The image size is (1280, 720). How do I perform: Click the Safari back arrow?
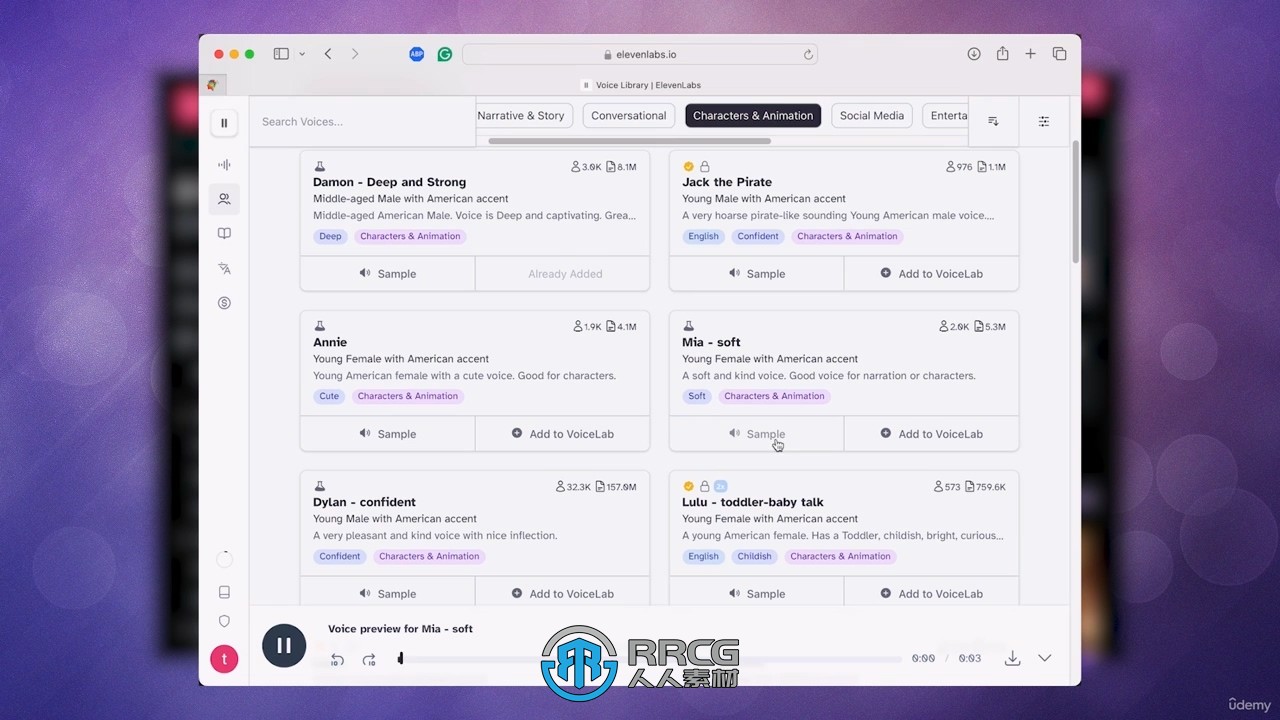click(328, 54)
